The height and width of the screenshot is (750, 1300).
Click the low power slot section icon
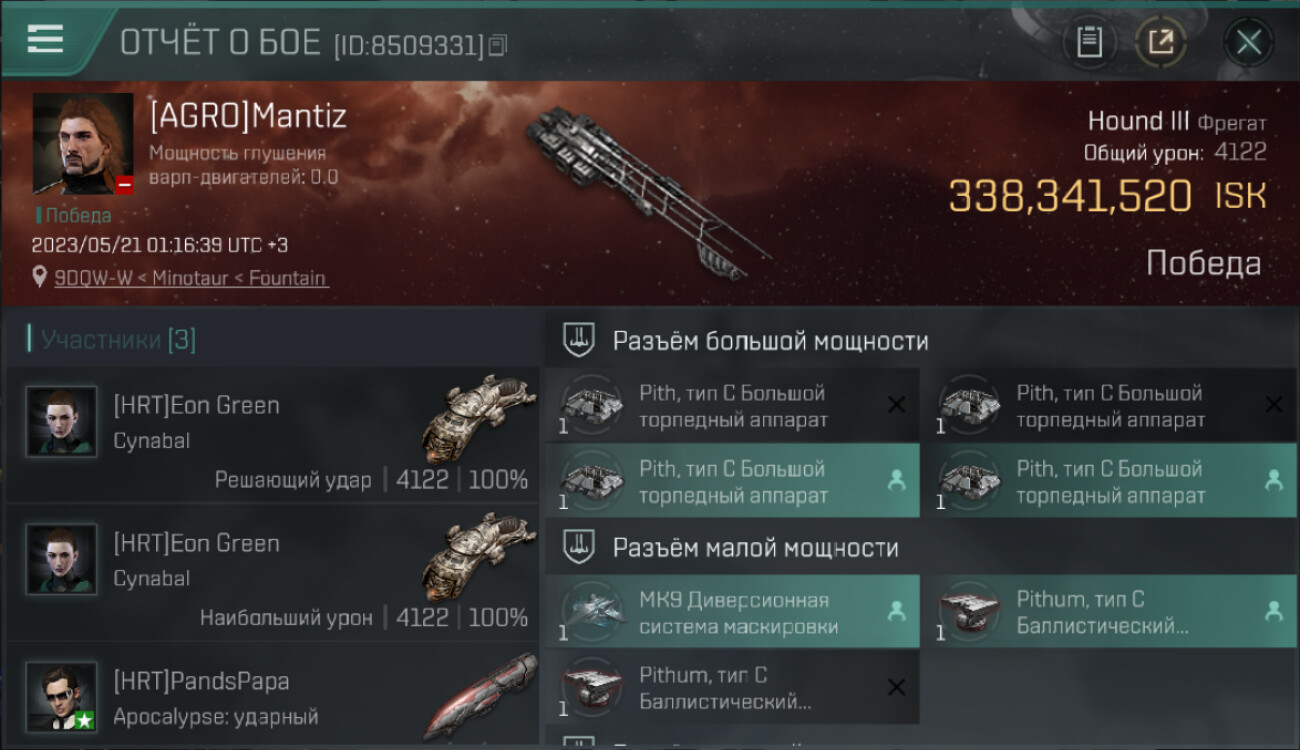[579, 547]
